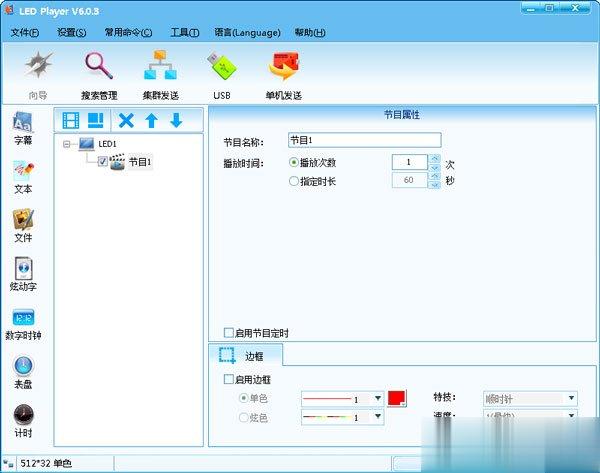Select the play count (播放次数) radio button
Image resolution: width=600 pixels, height=473 pixels.
[293, 162]
